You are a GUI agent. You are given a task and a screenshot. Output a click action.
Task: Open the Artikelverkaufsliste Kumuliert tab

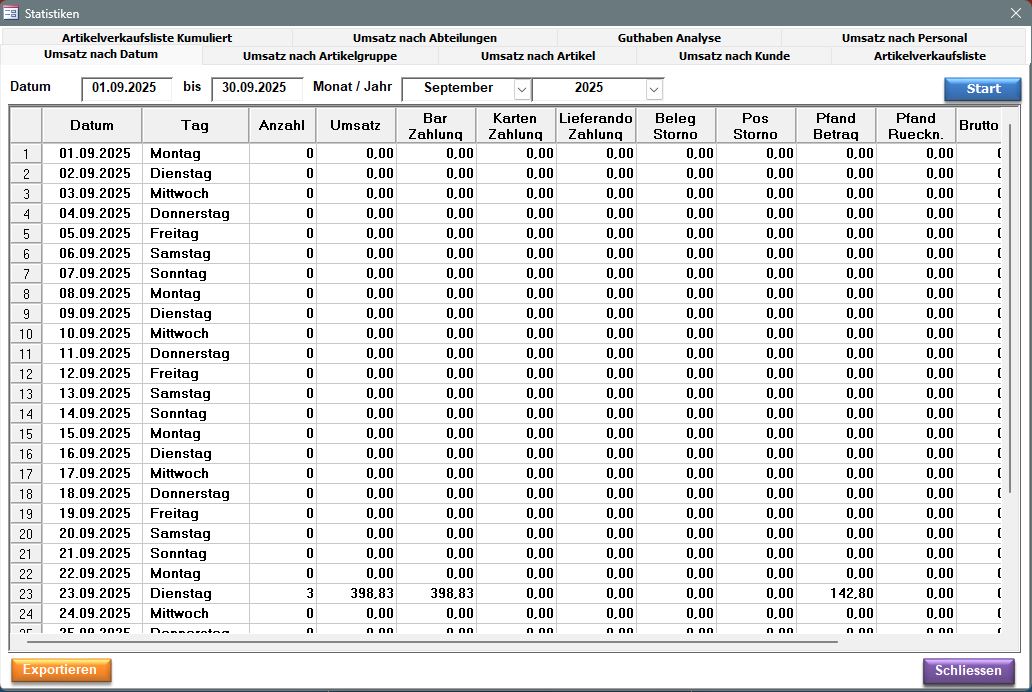(x=160, y=38)
